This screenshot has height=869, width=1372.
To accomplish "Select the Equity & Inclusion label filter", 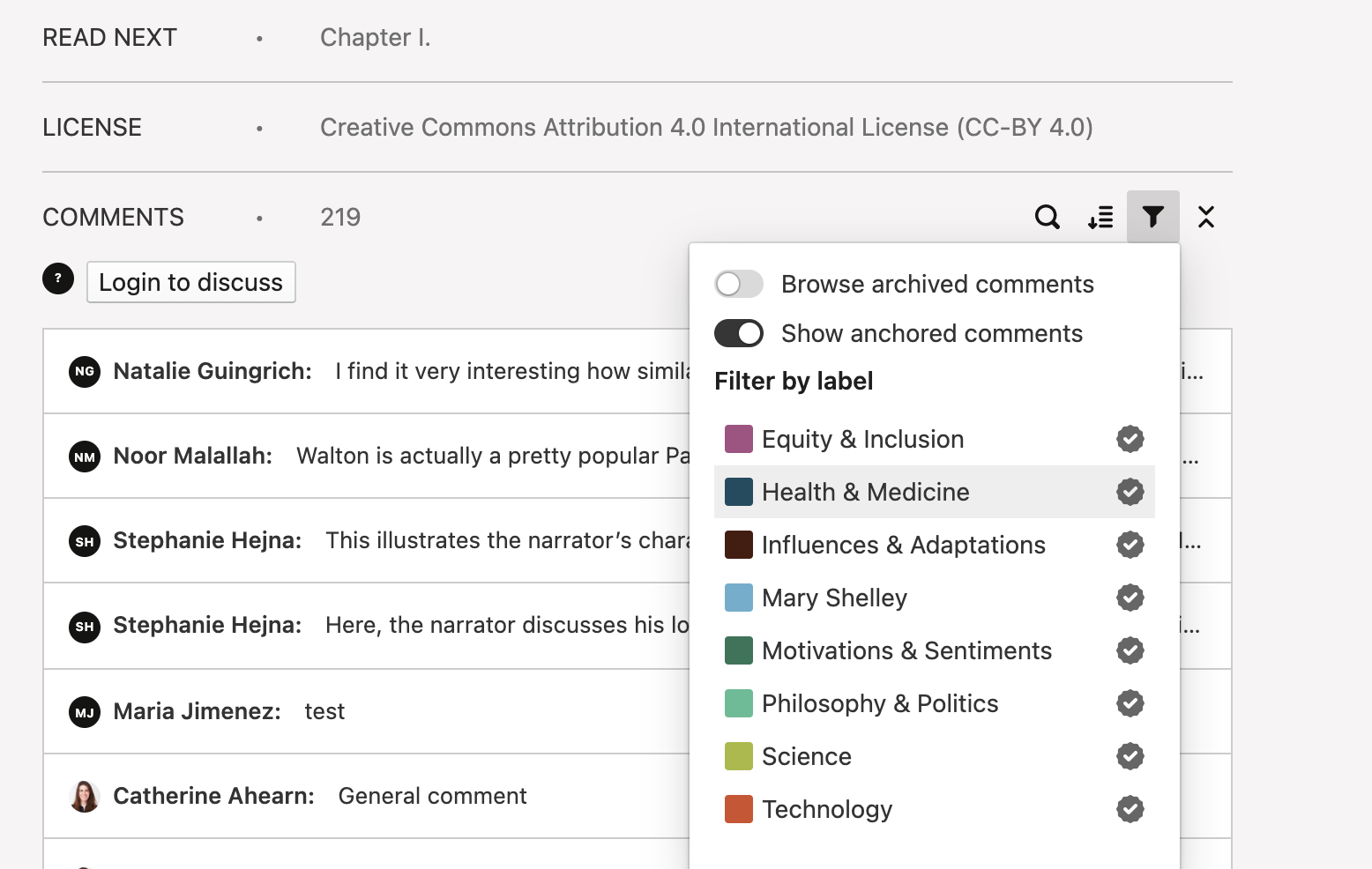I will tap(935, 439).
